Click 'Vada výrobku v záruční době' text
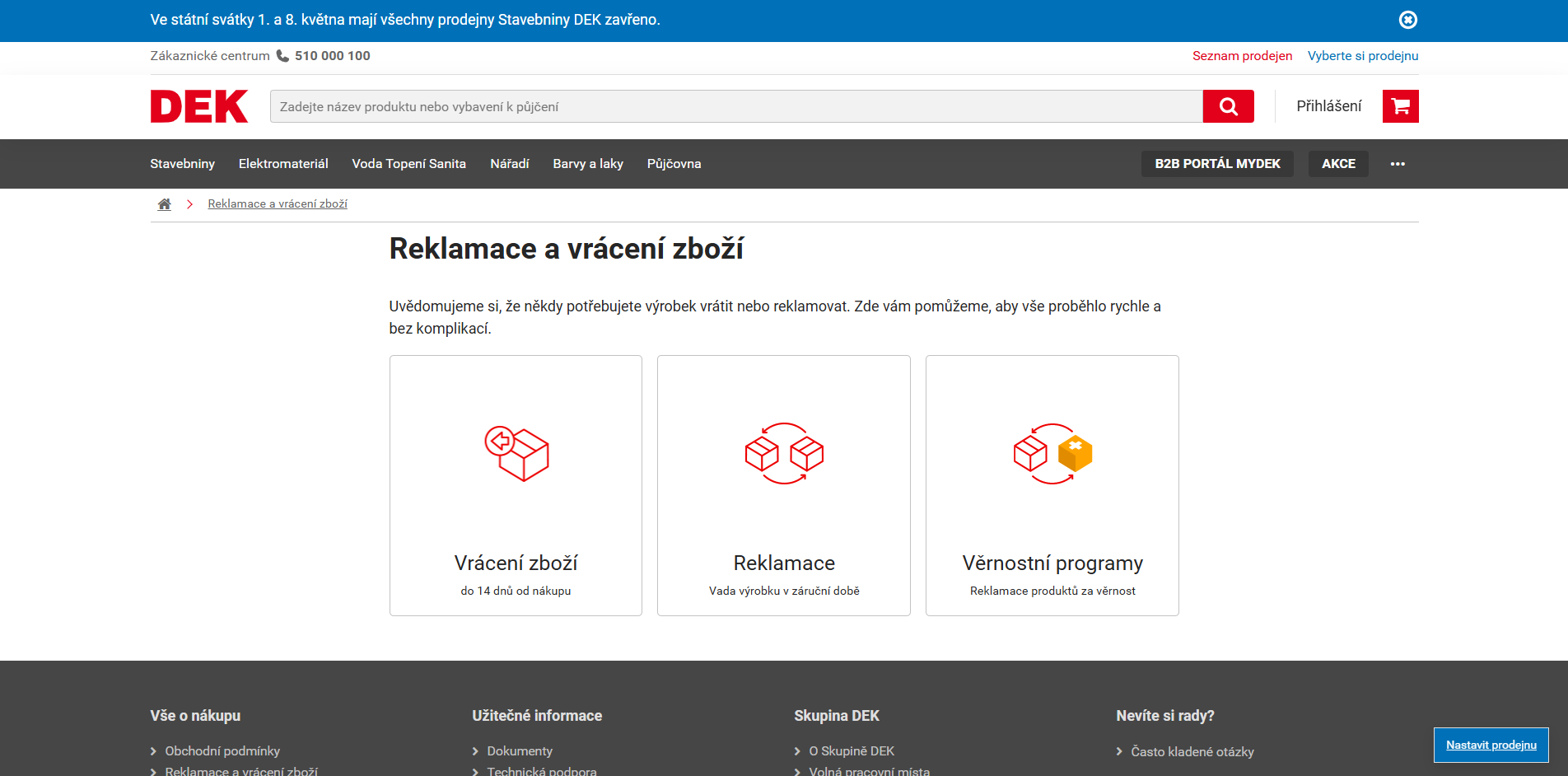Viewport: 1568px width, 776px height. tap(784, 591)
